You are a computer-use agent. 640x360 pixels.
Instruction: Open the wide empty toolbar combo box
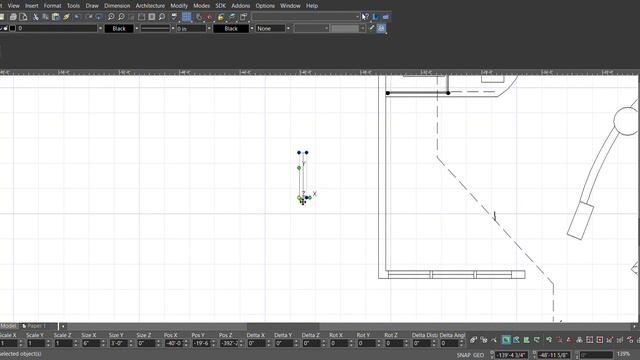click(x=305, y=17)
